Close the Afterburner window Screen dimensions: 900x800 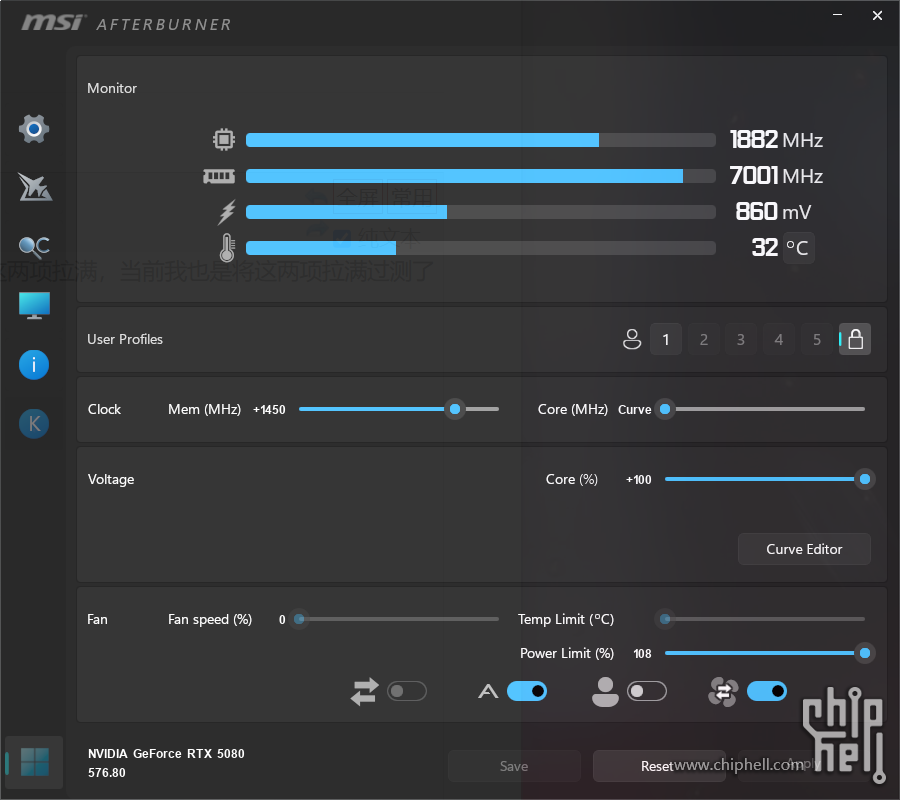(877, 15)
